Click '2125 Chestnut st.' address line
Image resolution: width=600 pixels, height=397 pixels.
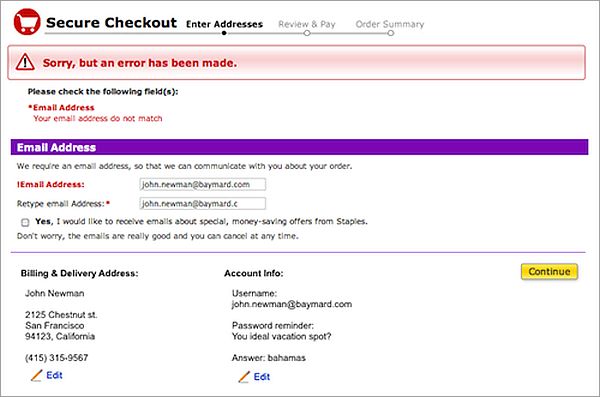pyautogui.click(x=61, y=315)
